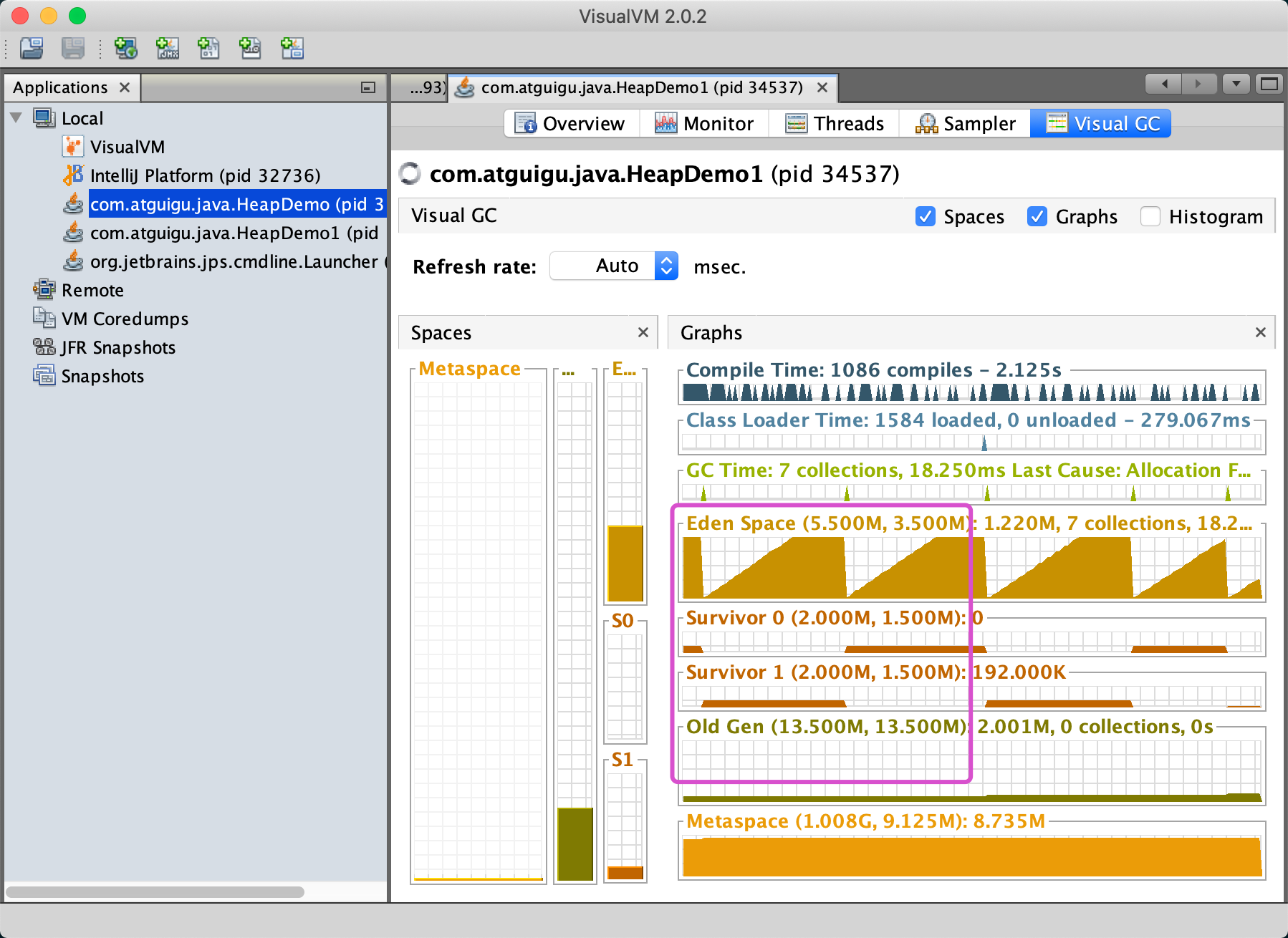Click the Add Remote Host toolbar icon
Viewport: 1288px width, 938px height.
pos(125,48)
